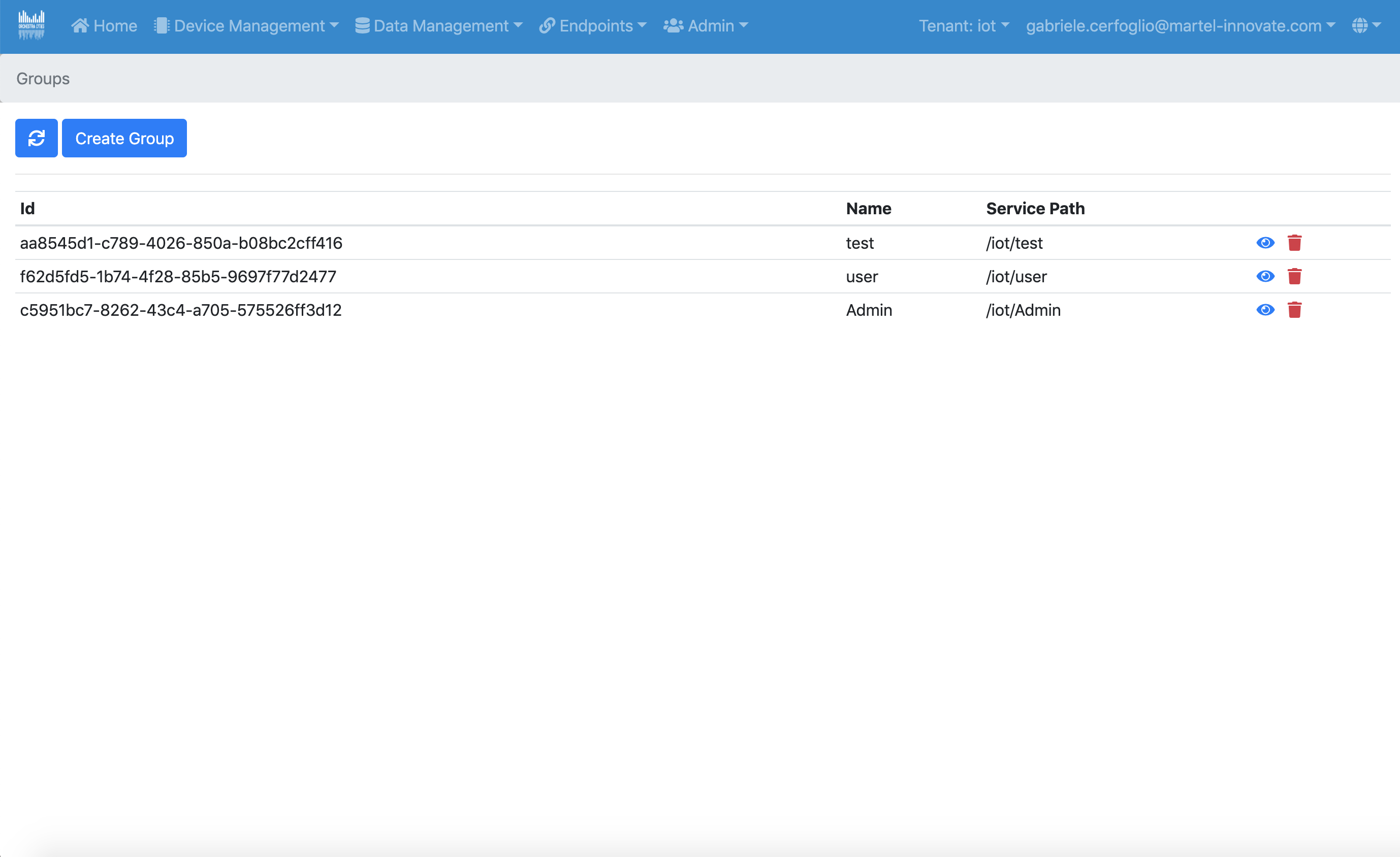Show details of the user group with its eye icon
Image resolution: width=1400 pixels, height=857 pixels.
[1265, 277]
